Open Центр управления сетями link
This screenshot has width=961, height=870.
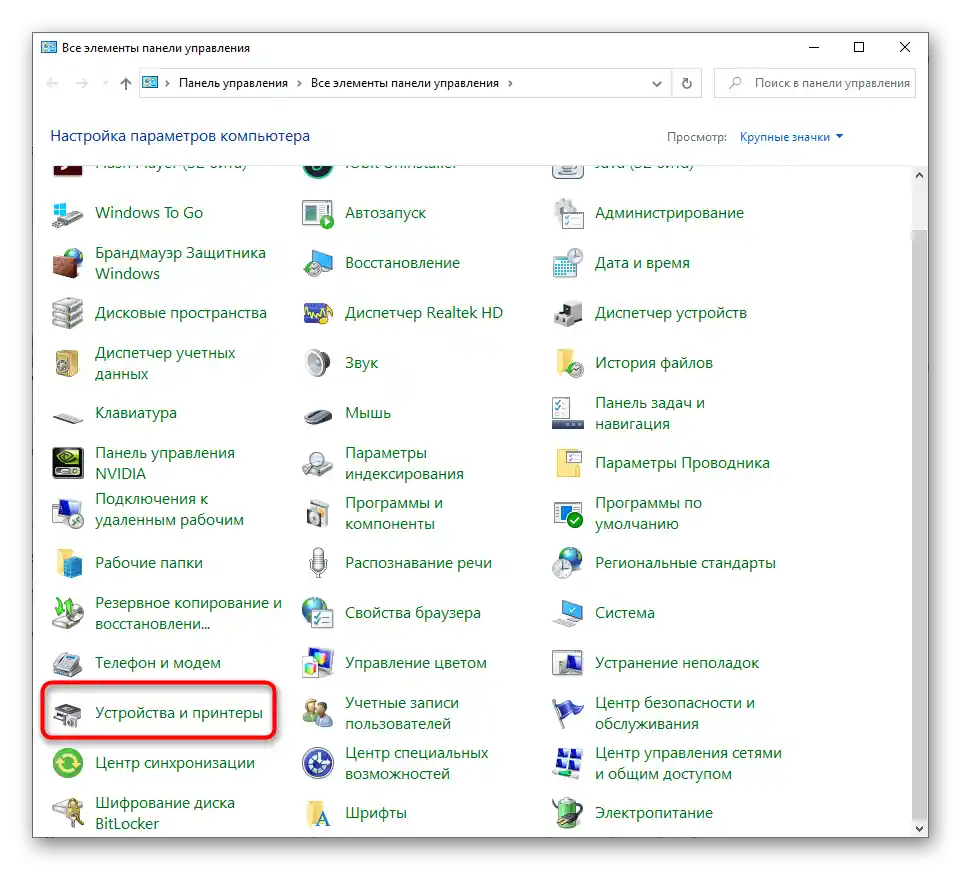click(x=688, y=763)
